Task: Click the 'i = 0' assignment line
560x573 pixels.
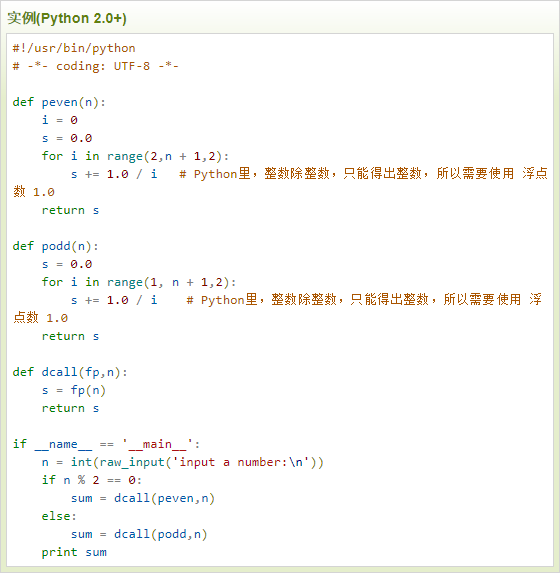Action: click(x=60, y=120)
